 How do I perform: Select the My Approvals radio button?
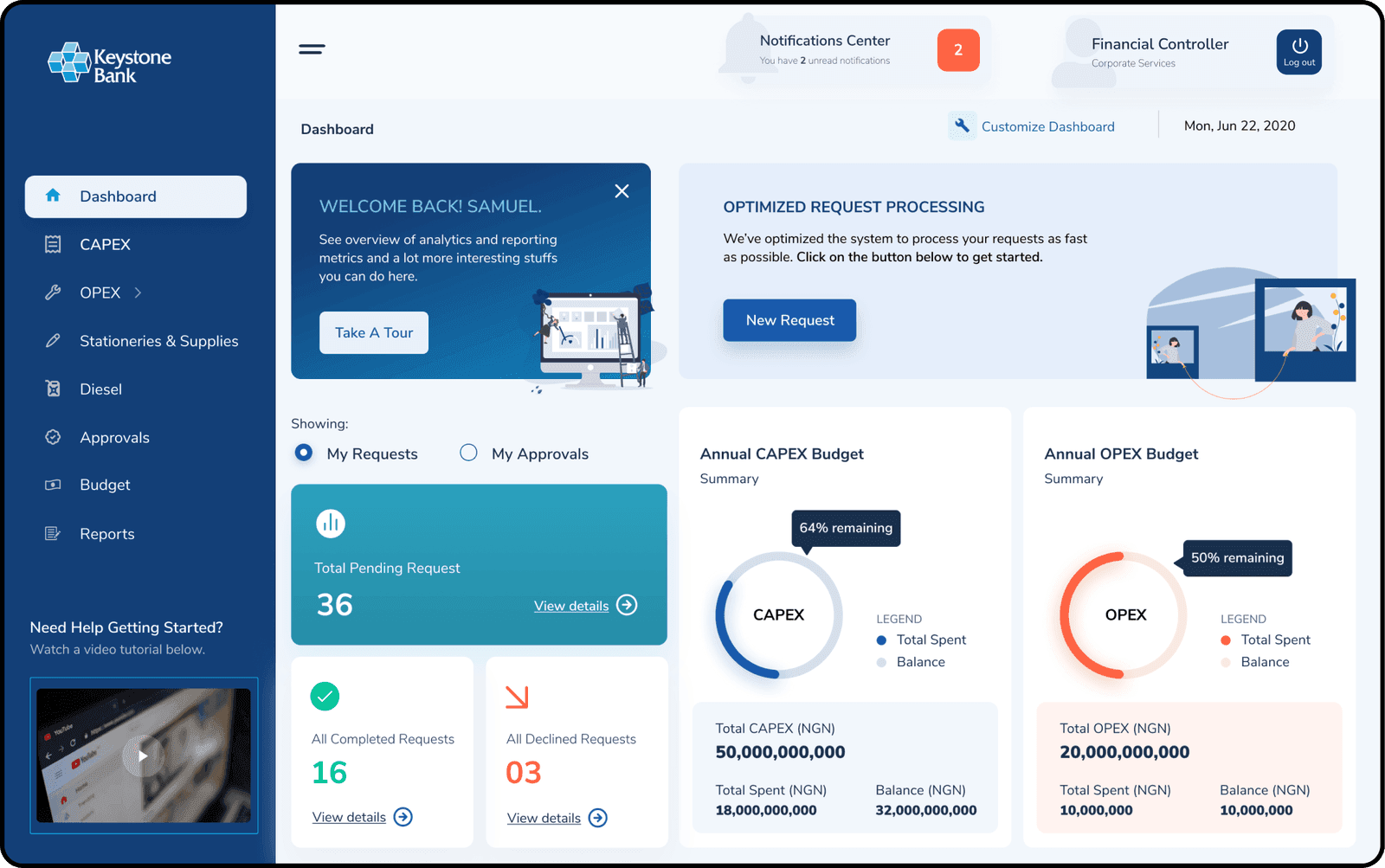468,453
